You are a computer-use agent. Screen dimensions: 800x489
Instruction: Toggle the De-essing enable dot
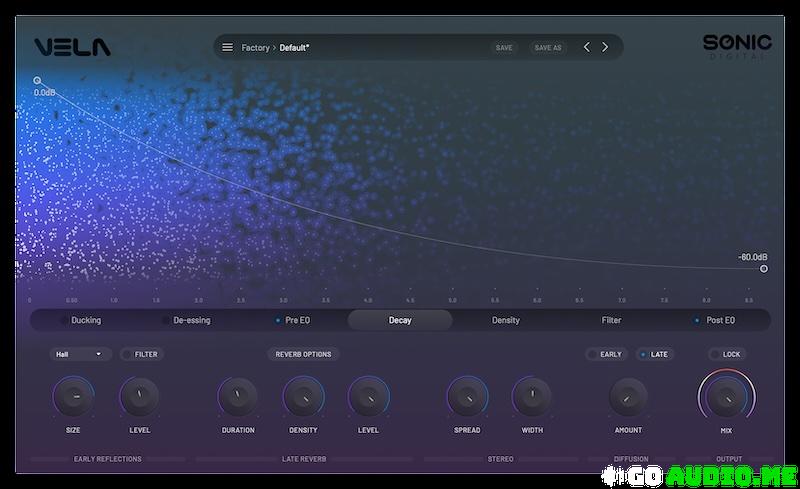pyautogui.click(x=165, y=321)
